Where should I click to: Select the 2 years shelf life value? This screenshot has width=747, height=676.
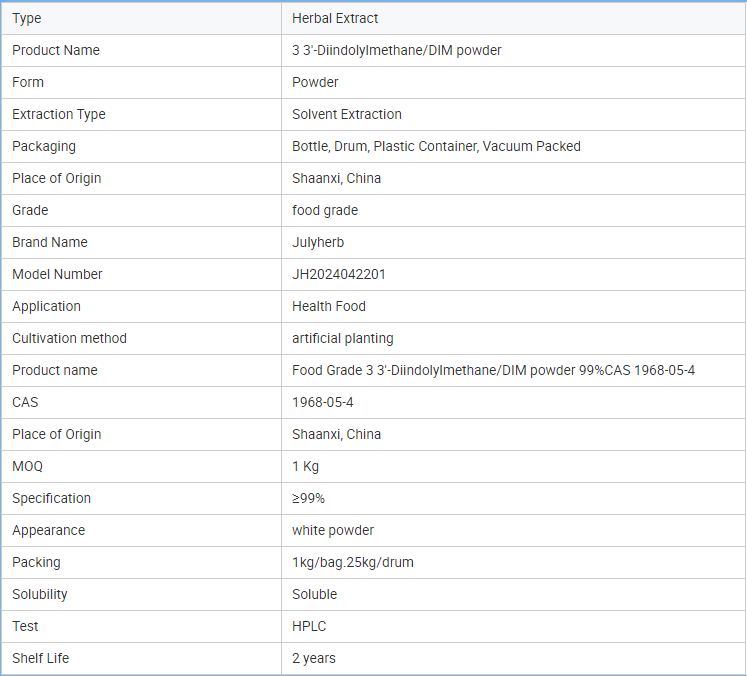tap(313, 658)
